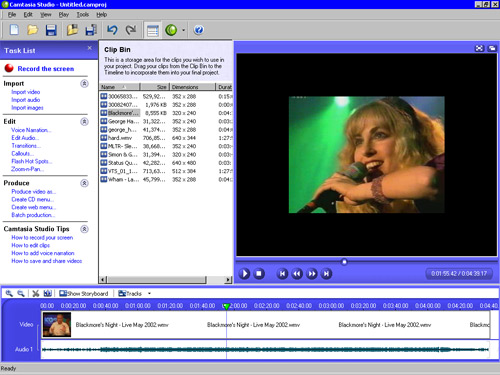Zoom in on the timeline

(9, 293)
